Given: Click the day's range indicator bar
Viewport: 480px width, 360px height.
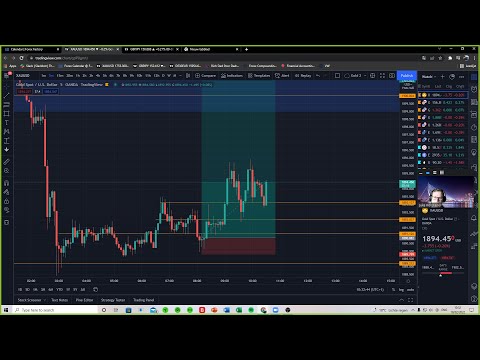Looking at the screenshot, I should click(443, 273).
